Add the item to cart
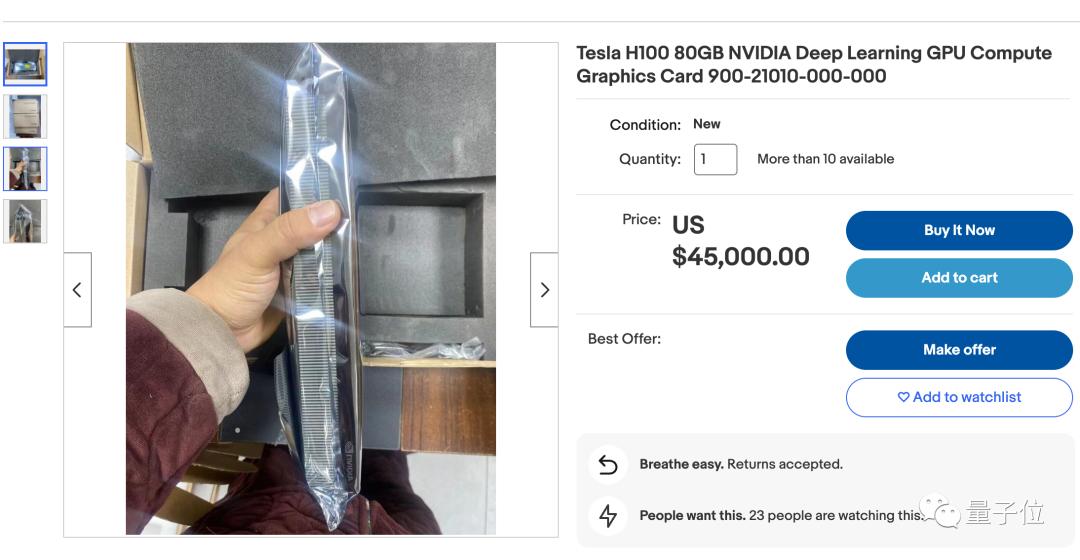The width and height of the screenshot is (1080, 560). tap(959, 278)
